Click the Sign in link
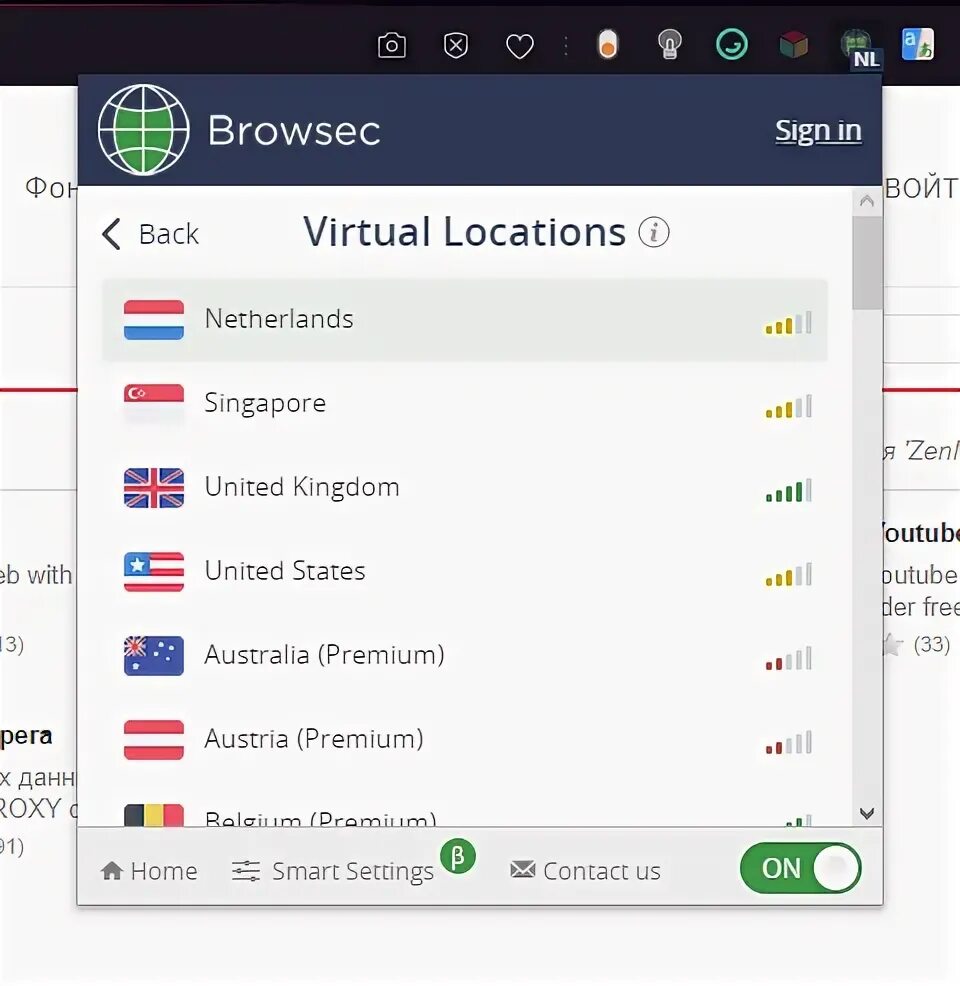Image resolution: width=960 pixels, height=986 pixels. point(818,131)
